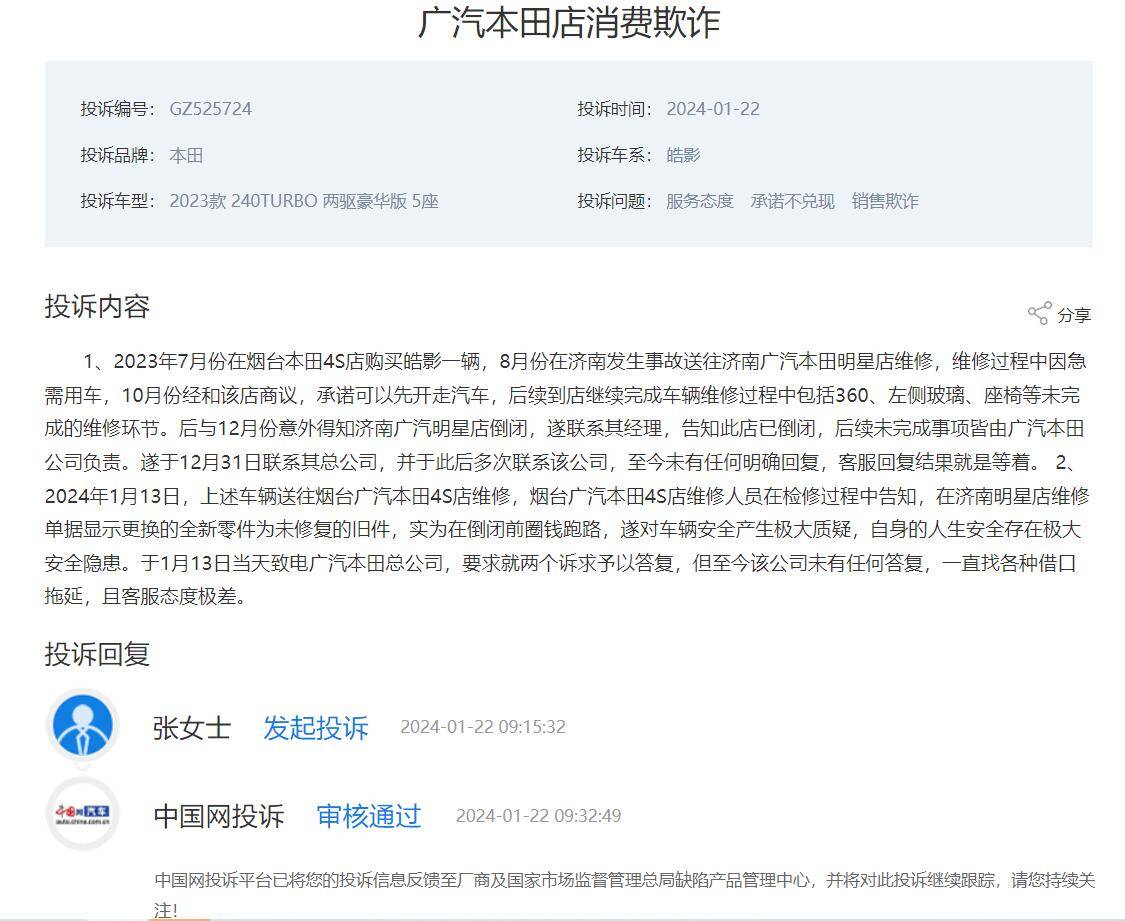Click the complaint date 2024-01-22

tap(713, 109)
